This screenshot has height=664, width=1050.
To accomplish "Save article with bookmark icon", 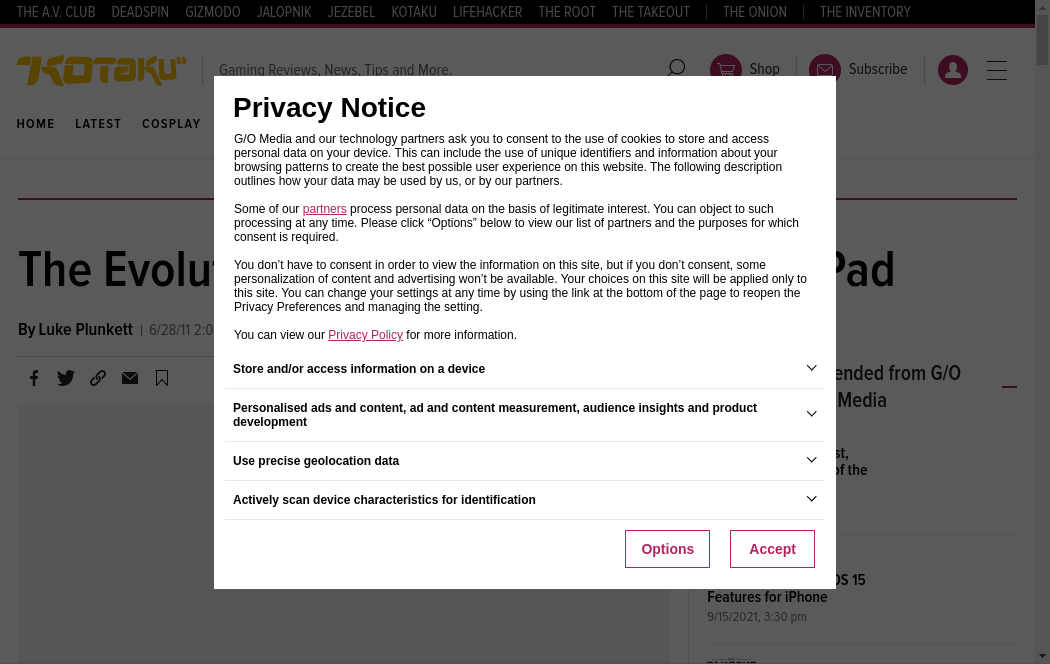I will coord(162,378).
